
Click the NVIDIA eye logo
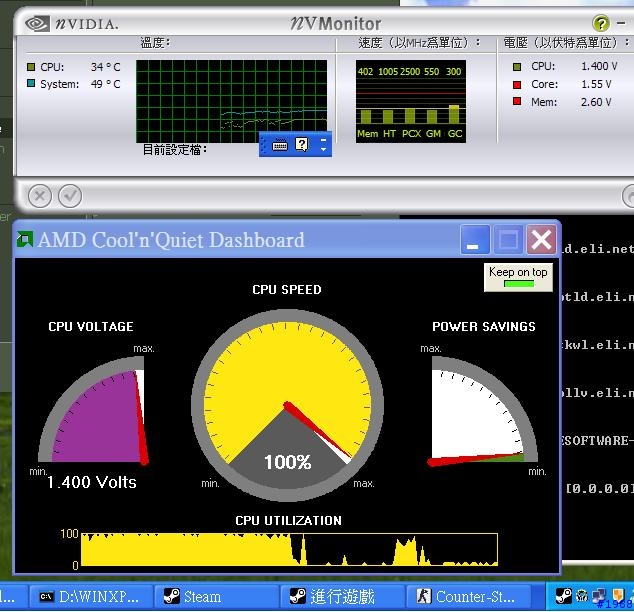click(x=37, y=23)
